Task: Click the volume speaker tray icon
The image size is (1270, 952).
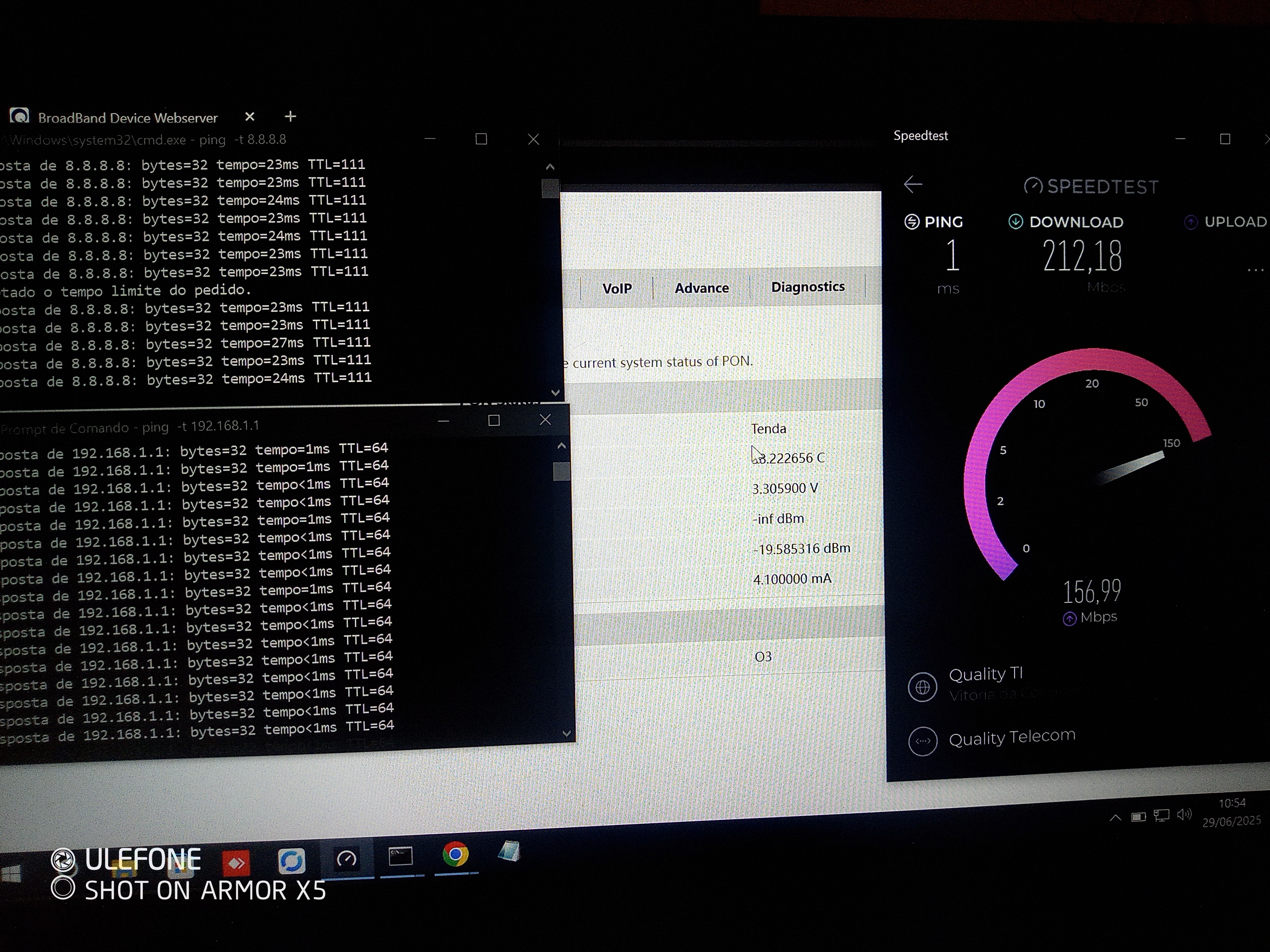Action: click(1184, 814)
